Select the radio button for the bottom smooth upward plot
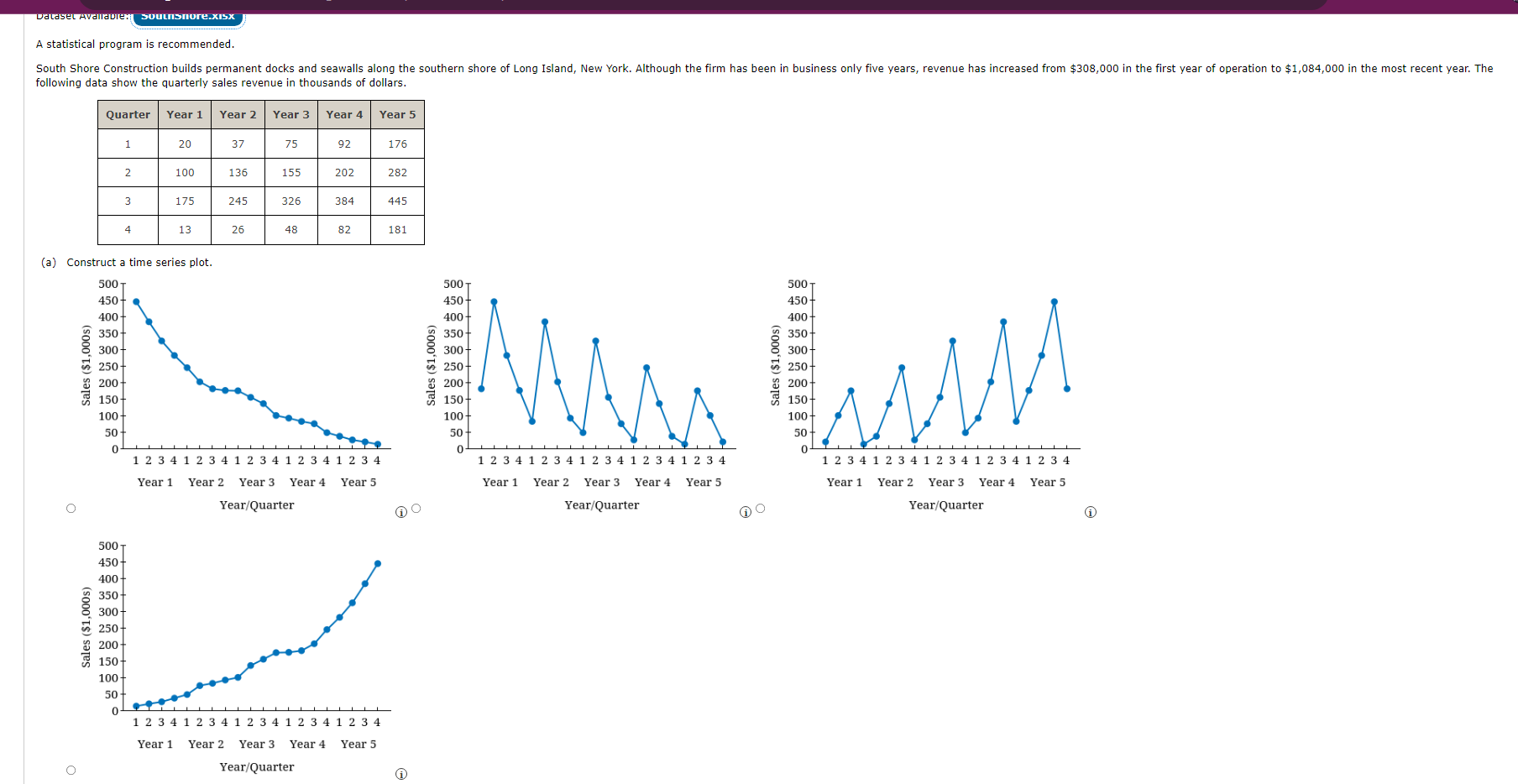 point(71,768)
